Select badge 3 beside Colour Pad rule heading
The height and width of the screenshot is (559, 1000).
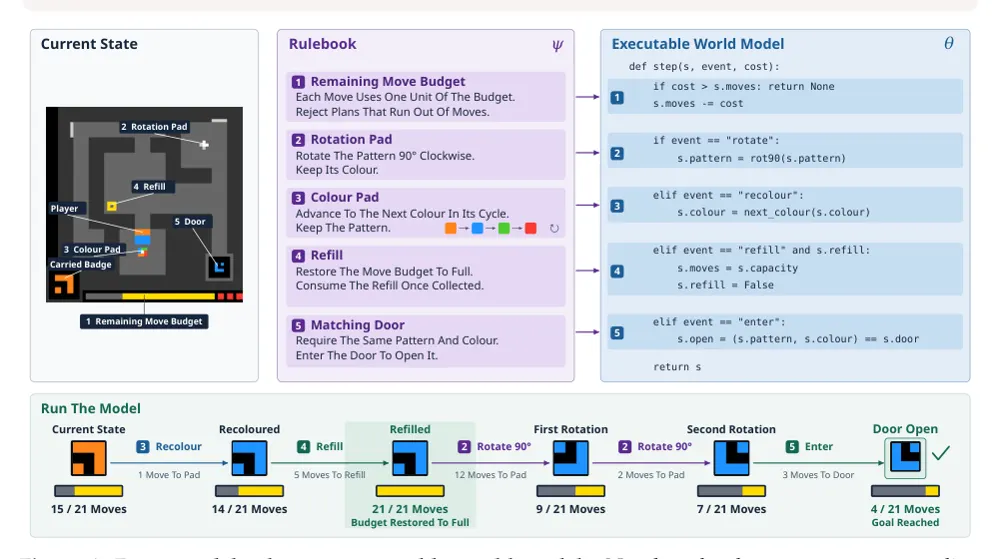[x=298, y=198]
